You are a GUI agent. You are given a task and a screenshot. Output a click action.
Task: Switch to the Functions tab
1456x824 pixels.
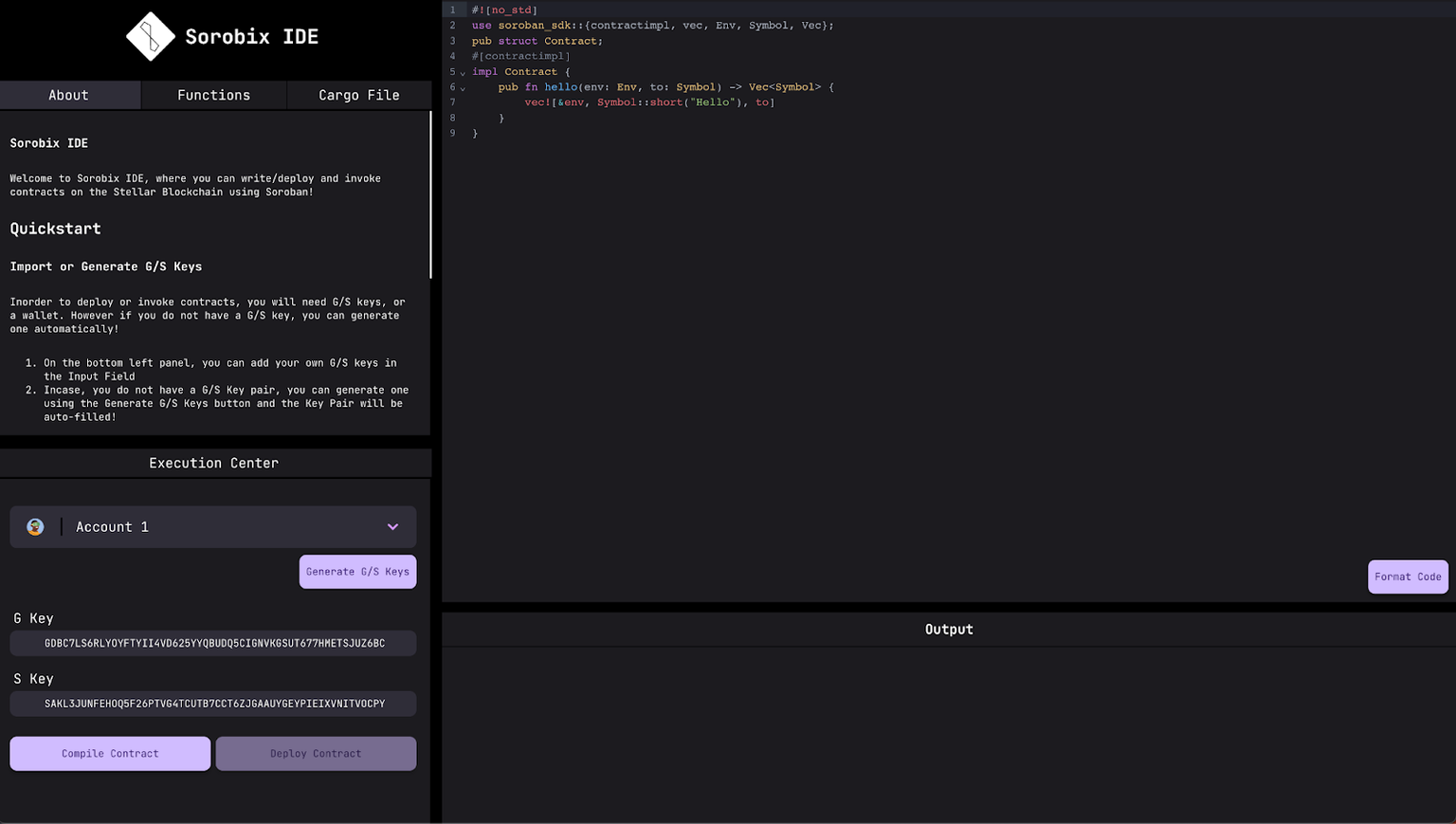click(x=213, y=95)
